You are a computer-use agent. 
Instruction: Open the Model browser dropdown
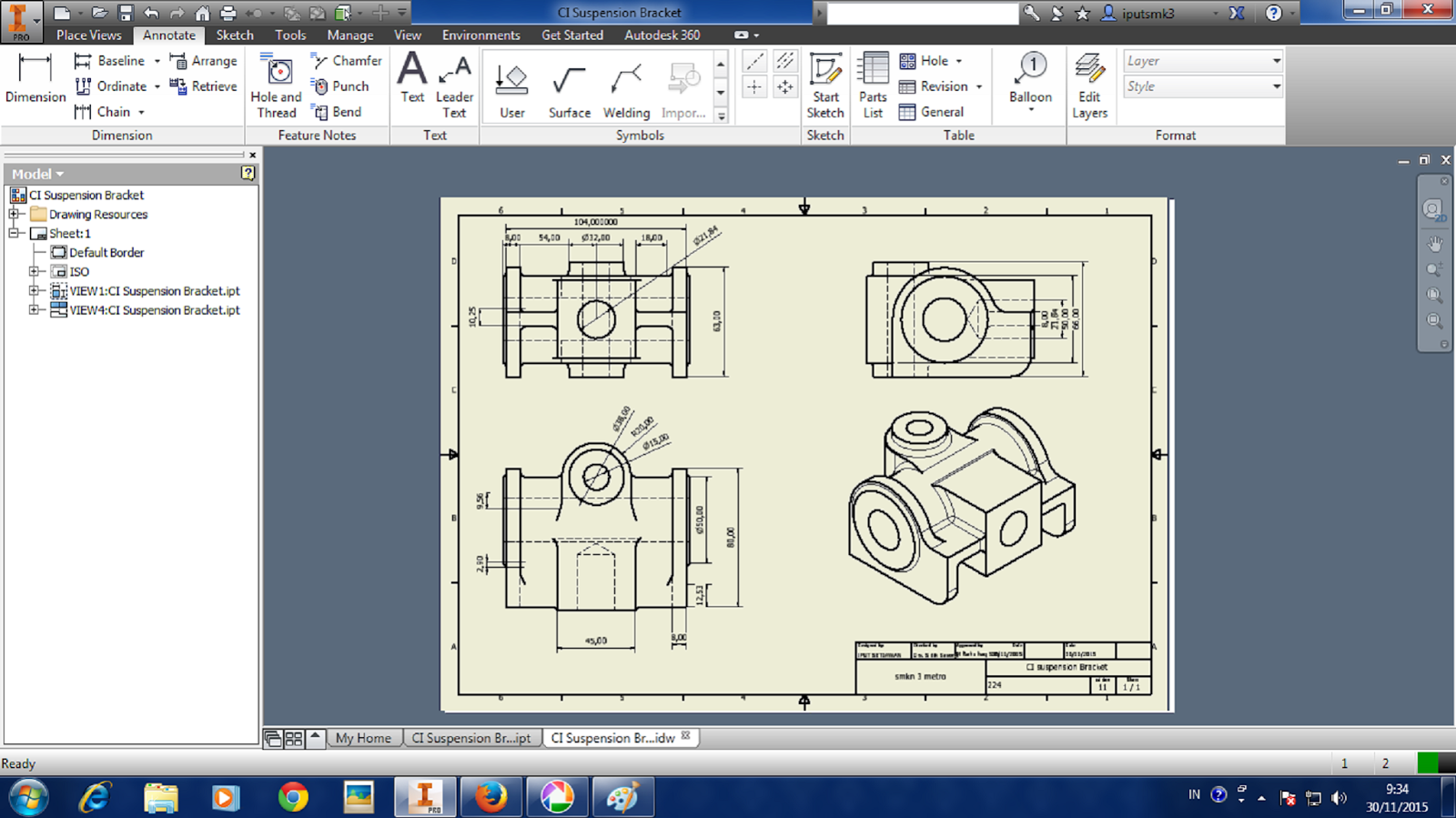pyautogui.click(x=37, y=174)
